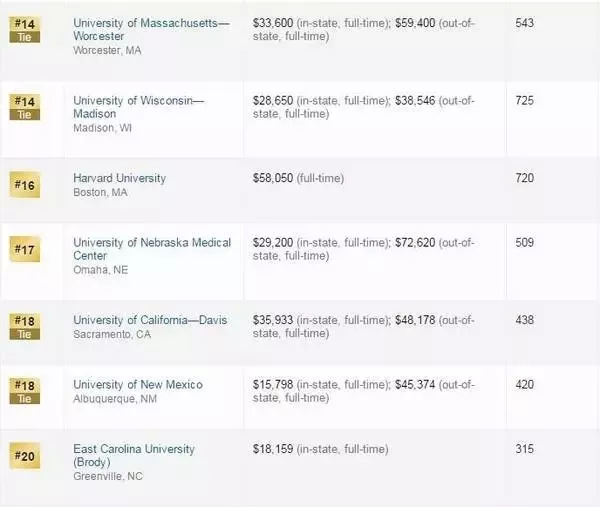Click the #17 rank badge for Nebraska
Screen dimensions: 600x507
pyautogui.click(x=25, y=249)
